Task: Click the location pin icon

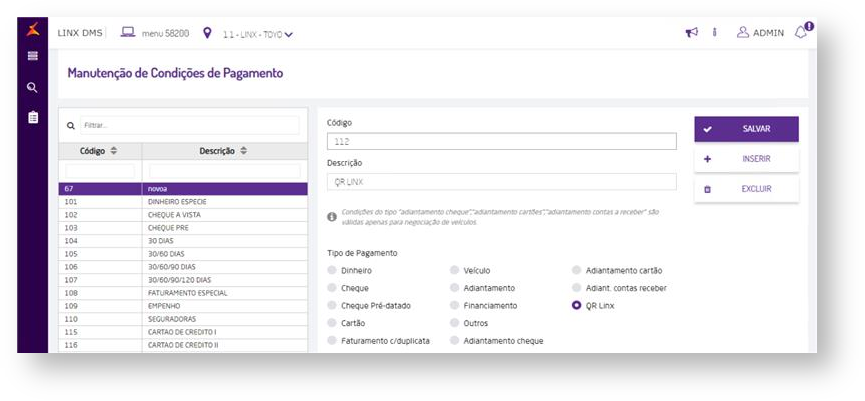Action: (207, 33)
